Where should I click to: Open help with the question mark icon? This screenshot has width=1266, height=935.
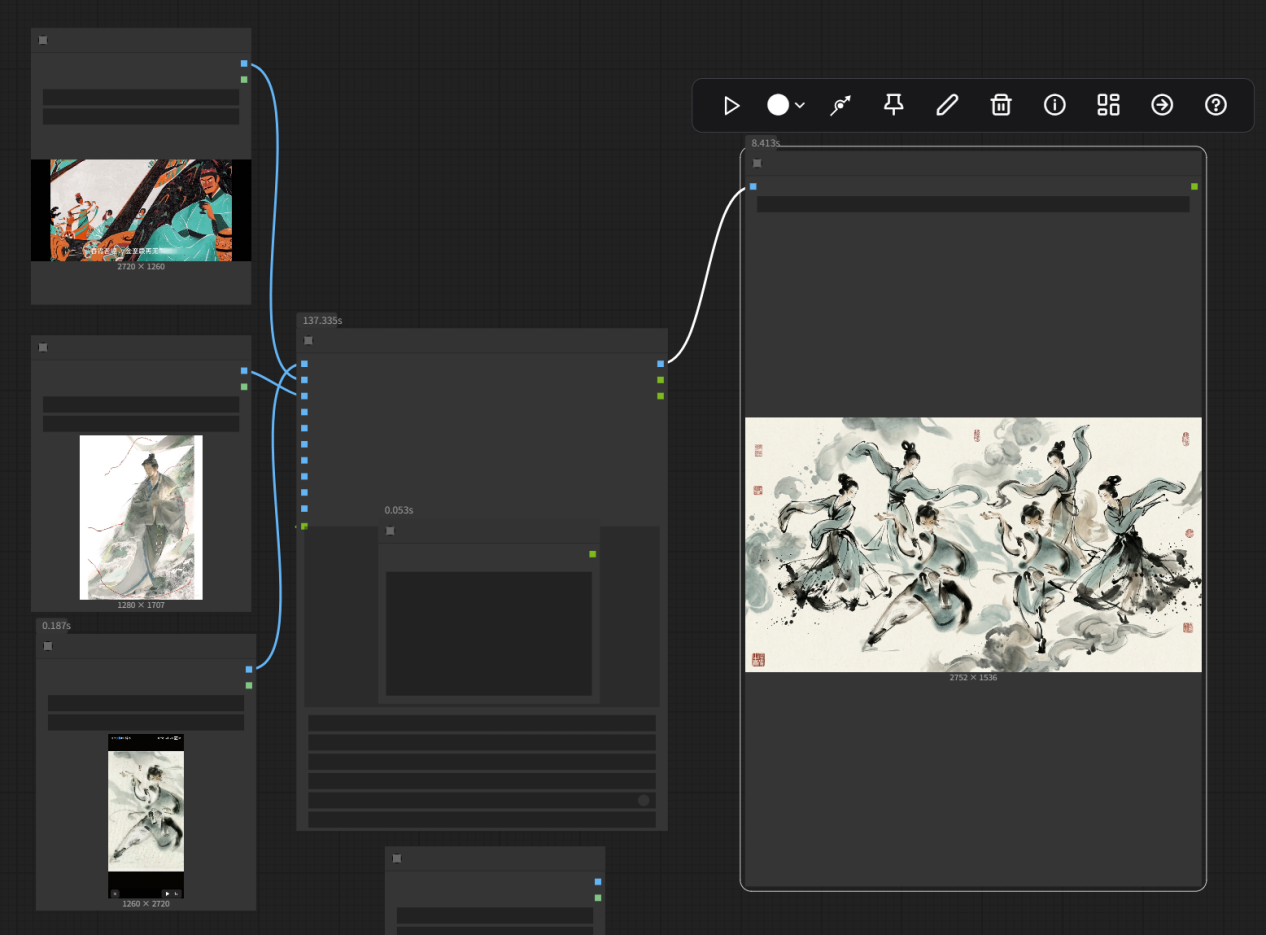[1215, 105]
